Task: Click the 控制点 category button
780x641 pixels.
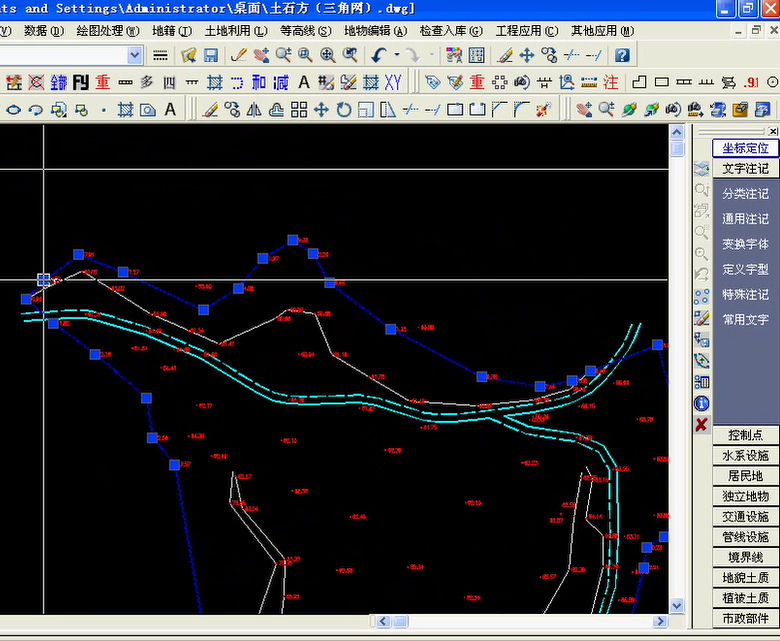Action: 745,435
